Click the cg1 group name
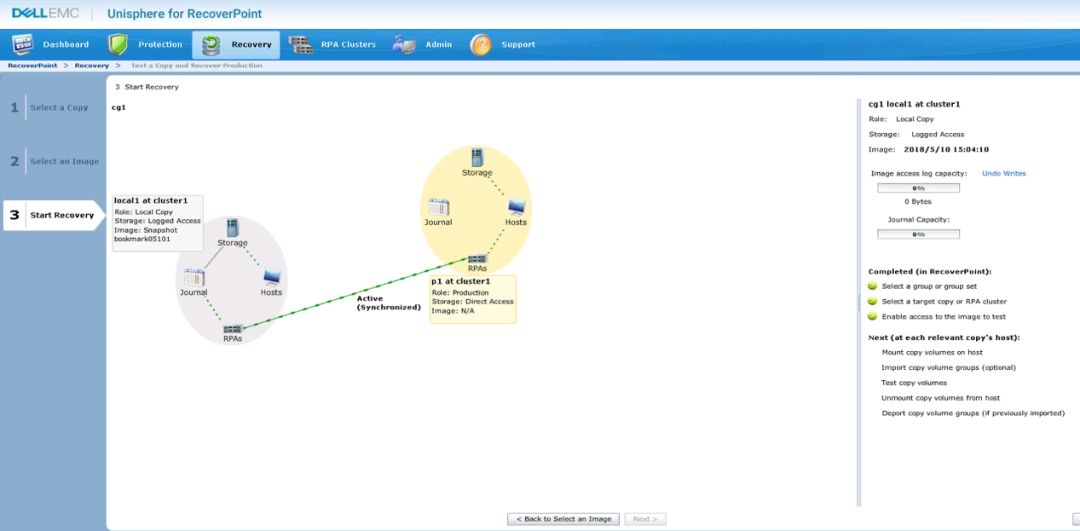 tap(118, 107)
